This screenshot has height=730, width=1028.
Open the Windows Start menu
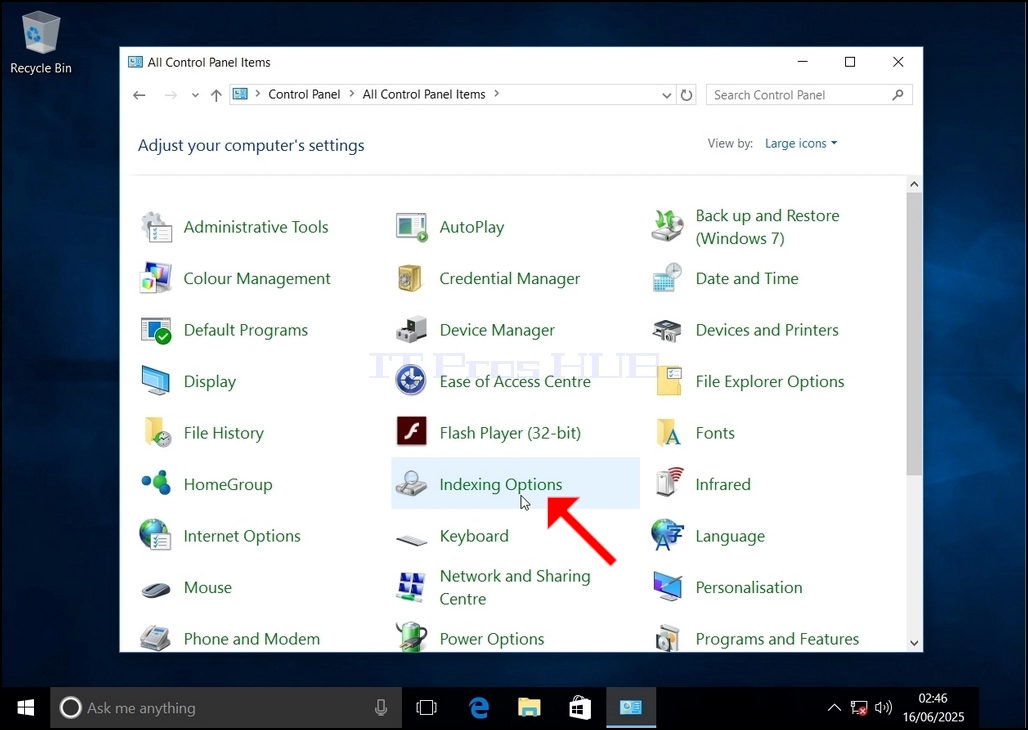click(x=25, y=708)
